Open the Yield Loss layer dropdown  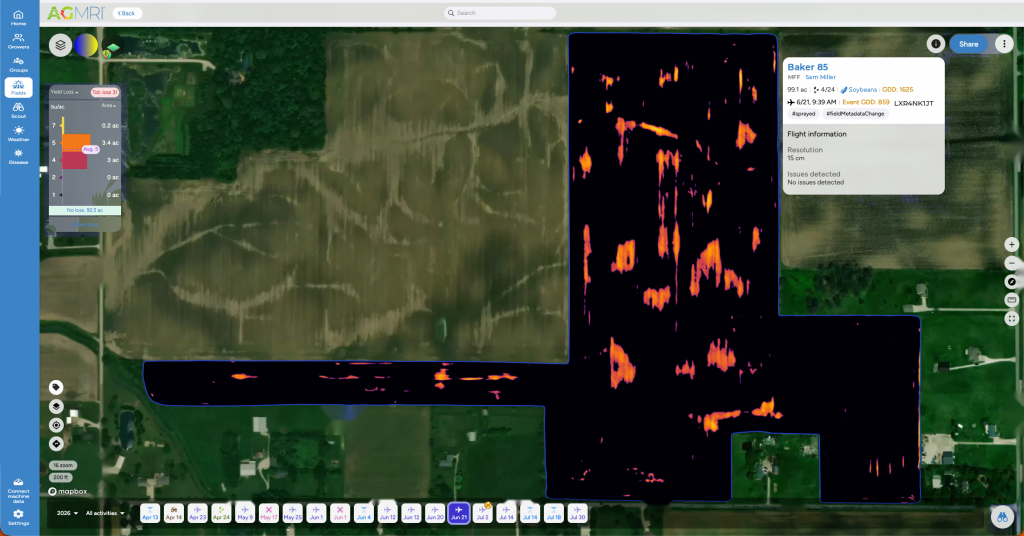point(65,92)
